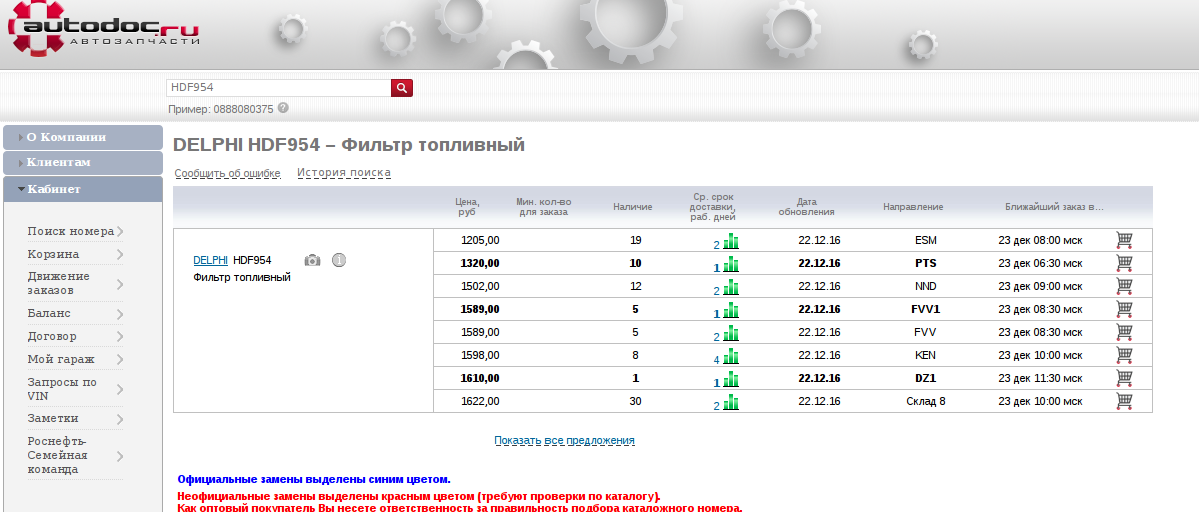Viewport: 1199px width, 512px height.
Task: Select the price 1622,00 cell
Action: 480,400
